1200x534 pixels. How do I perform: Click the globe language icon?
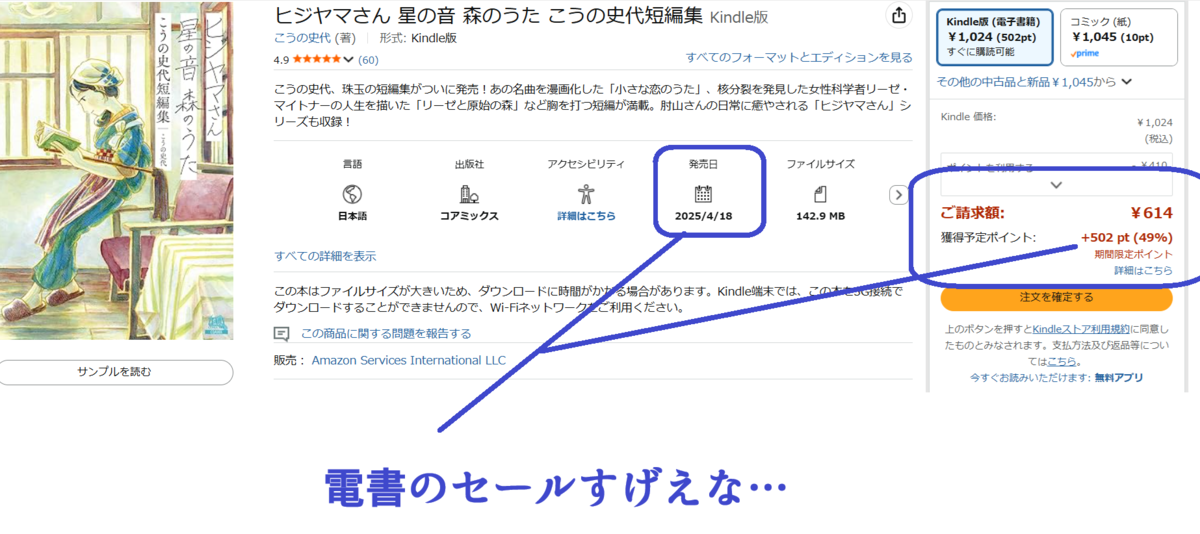click(x=352, y=193)
